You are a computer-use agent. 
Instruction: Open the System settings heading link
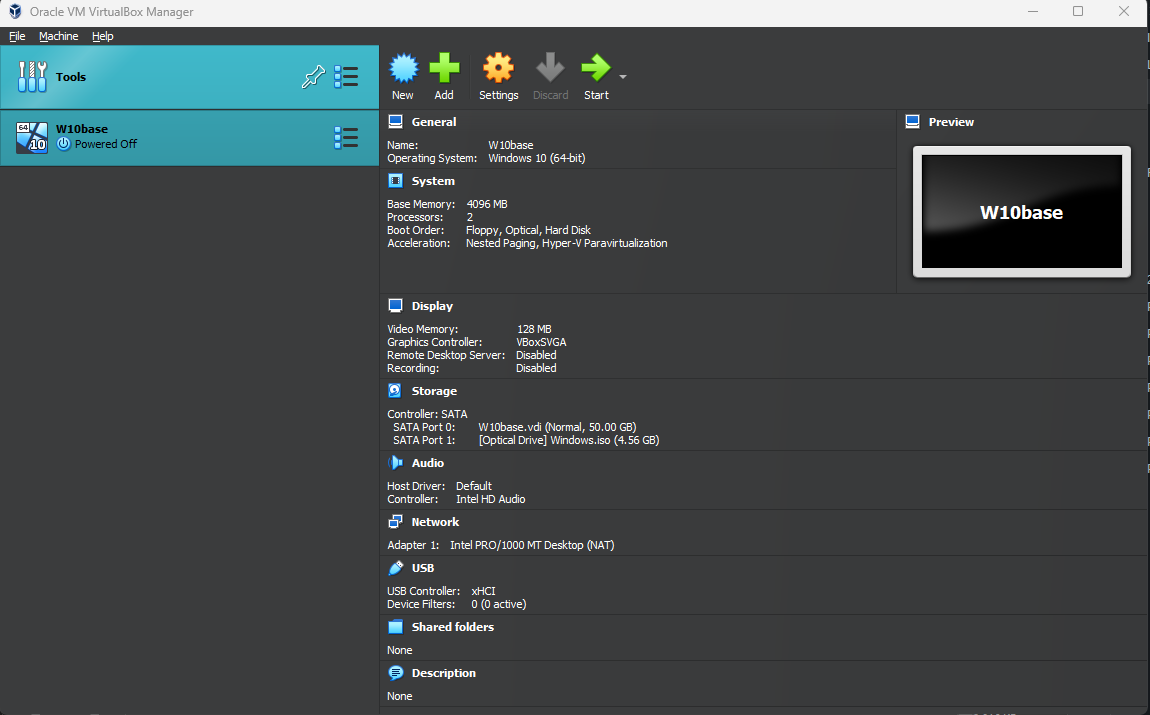coord(433,180)
